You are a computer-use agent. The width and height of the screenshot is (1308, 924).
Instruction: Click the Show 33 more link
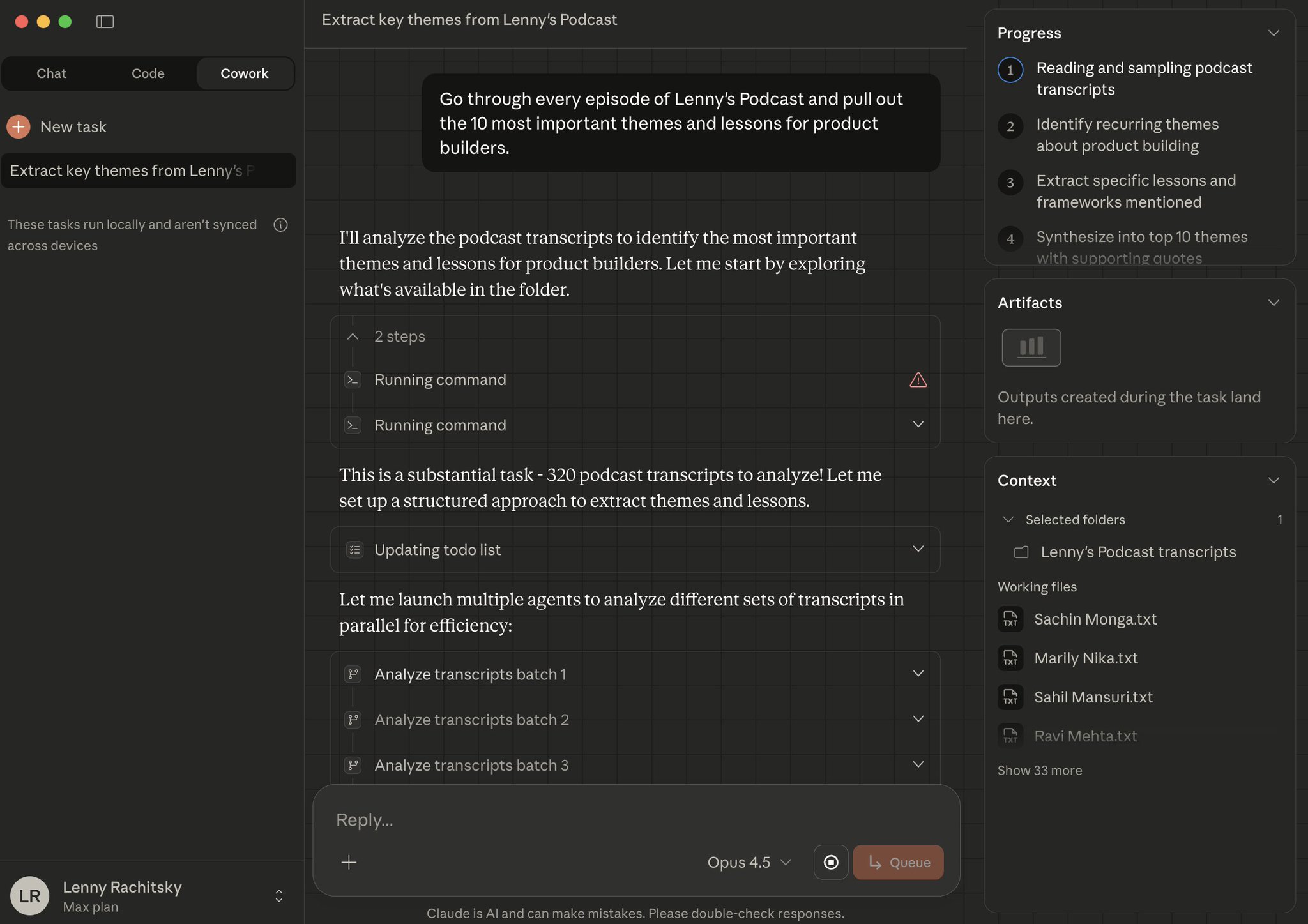[1039, 770]
